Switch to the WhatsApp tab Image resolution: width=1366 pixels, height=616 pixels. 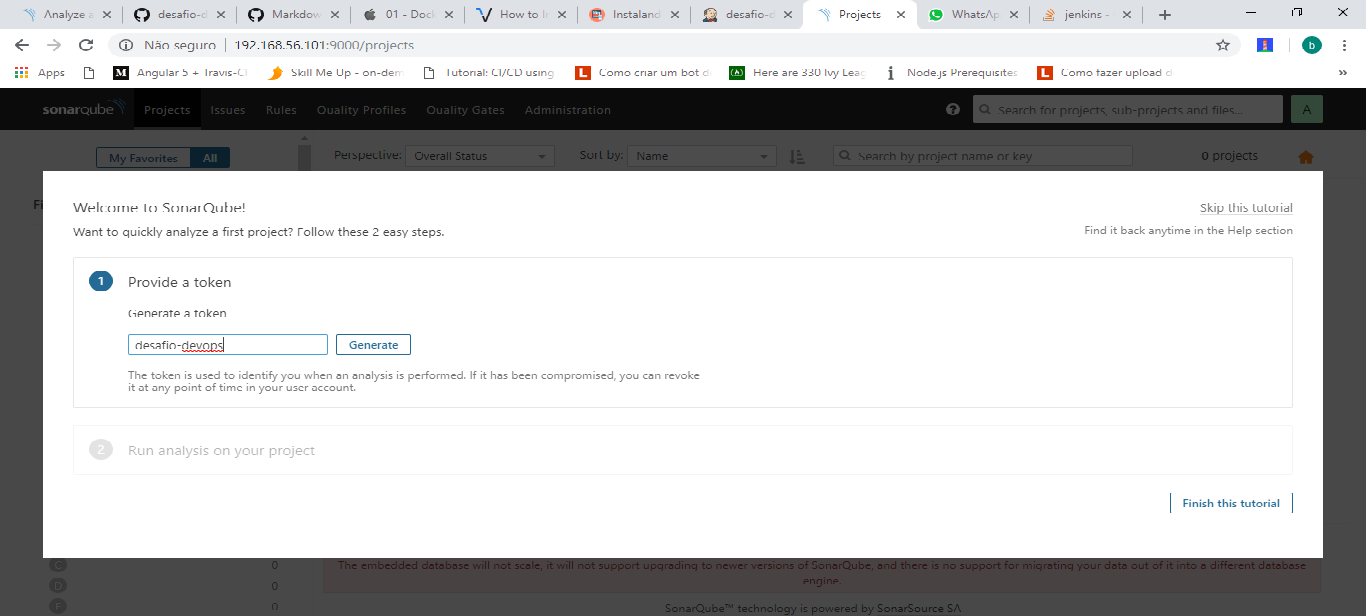pyautogui.click(x=975, y=15)
